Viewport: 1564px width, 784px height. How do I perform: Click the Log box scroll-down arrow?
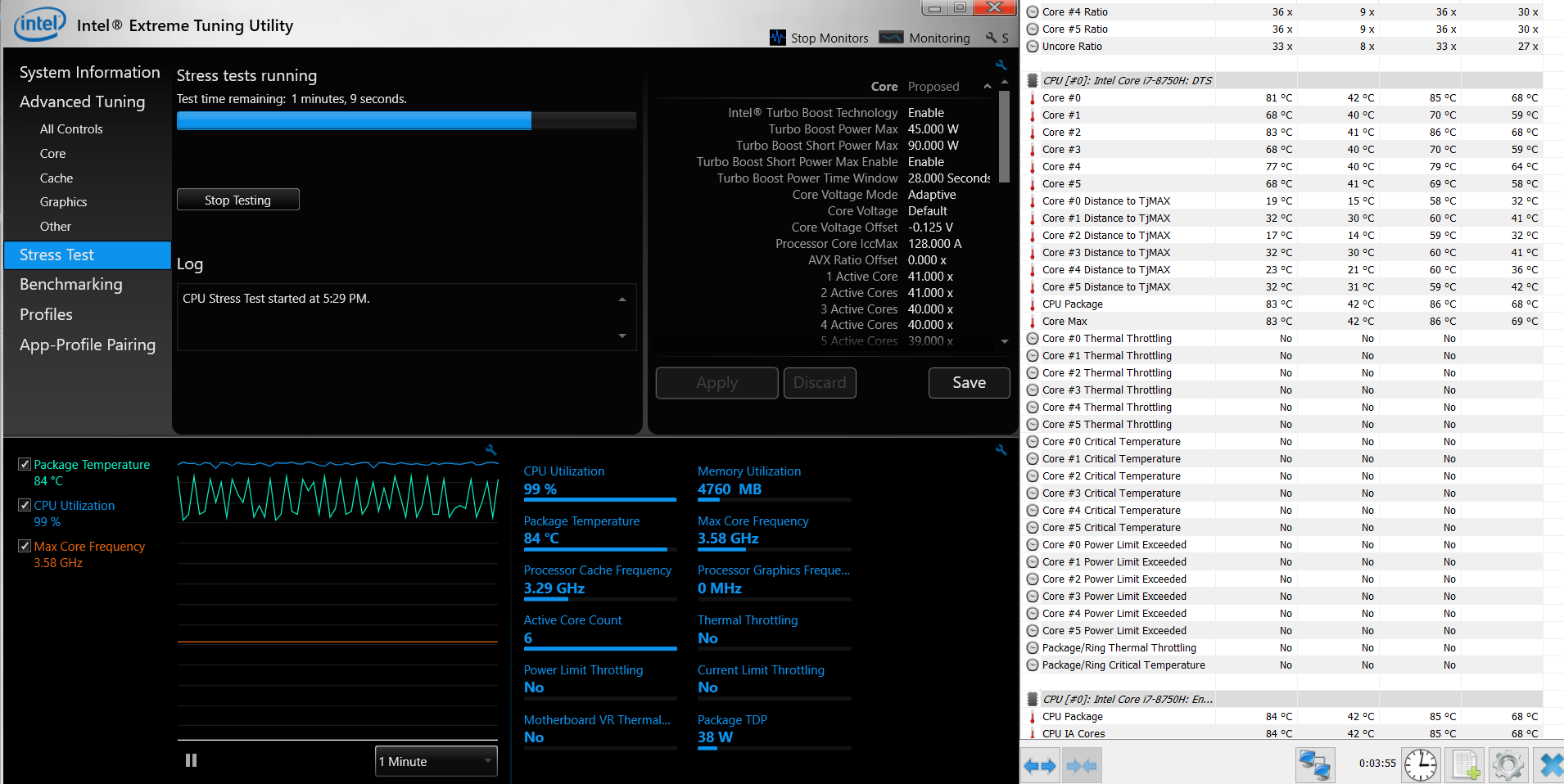click(622, 336)
